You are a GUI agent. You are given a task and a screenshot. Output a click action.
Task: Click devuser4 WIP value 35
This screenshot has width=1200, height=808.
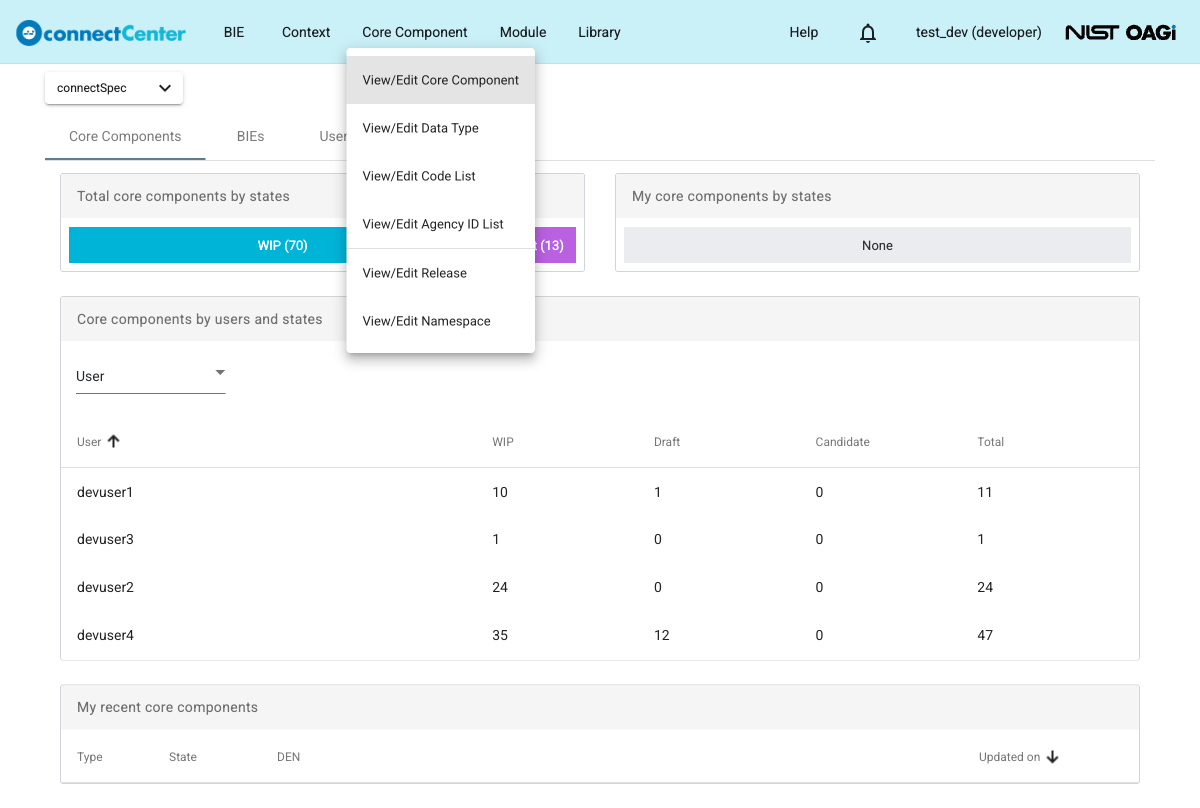tap(500, 635)
